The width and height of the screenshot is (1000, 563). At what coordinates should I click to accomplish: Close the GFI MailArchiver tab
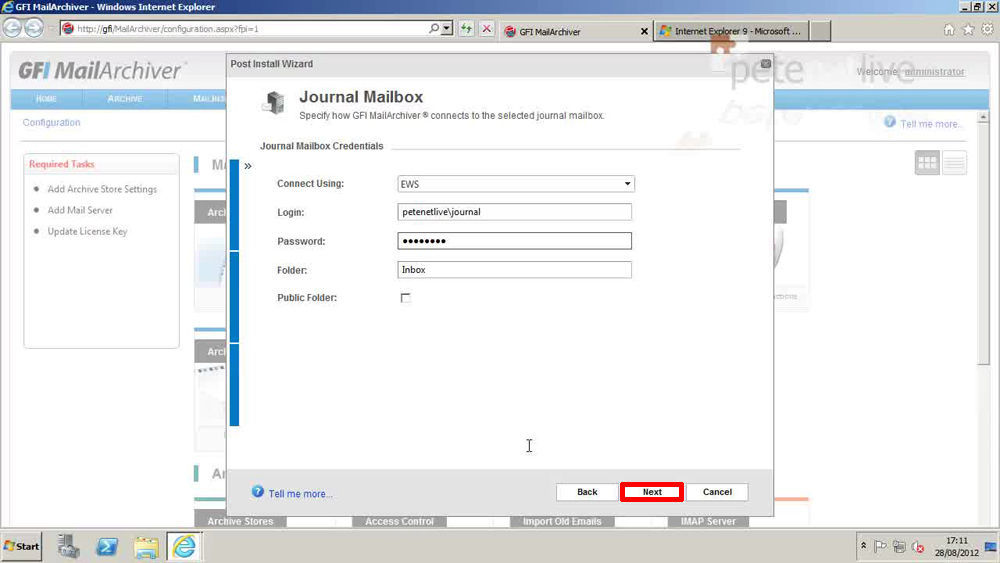644,31
